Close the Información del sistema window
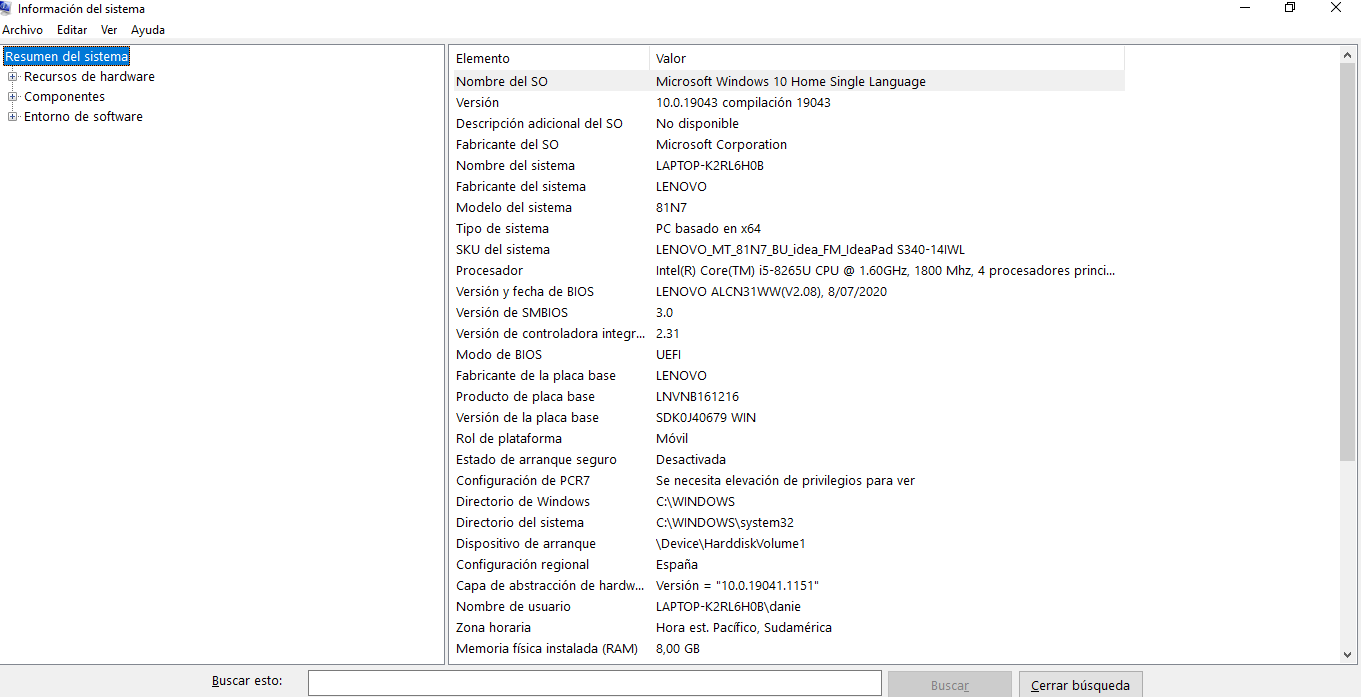 coord(1336,8)
